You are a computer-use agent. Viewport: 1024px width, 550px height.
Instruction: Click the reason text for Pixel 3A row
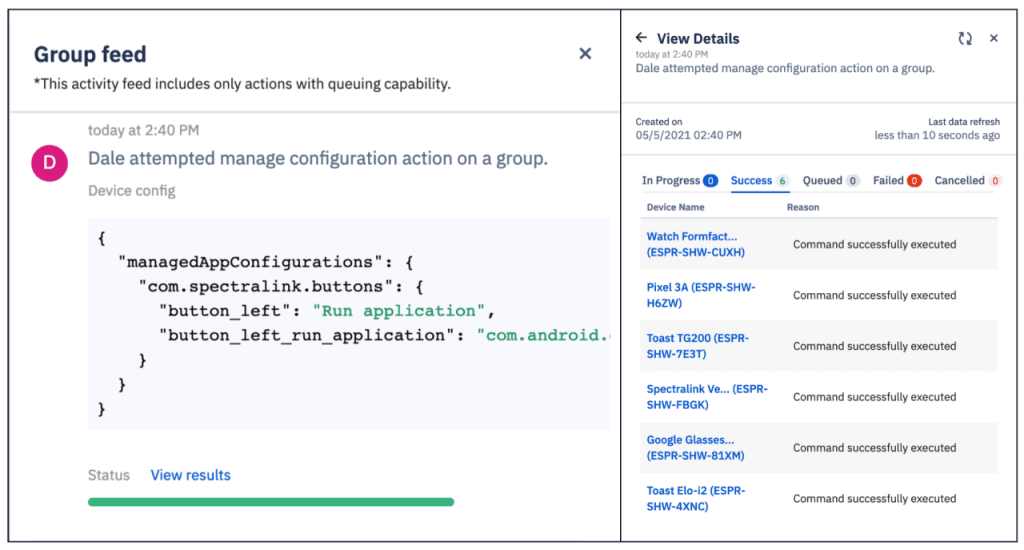pos(874,295)
